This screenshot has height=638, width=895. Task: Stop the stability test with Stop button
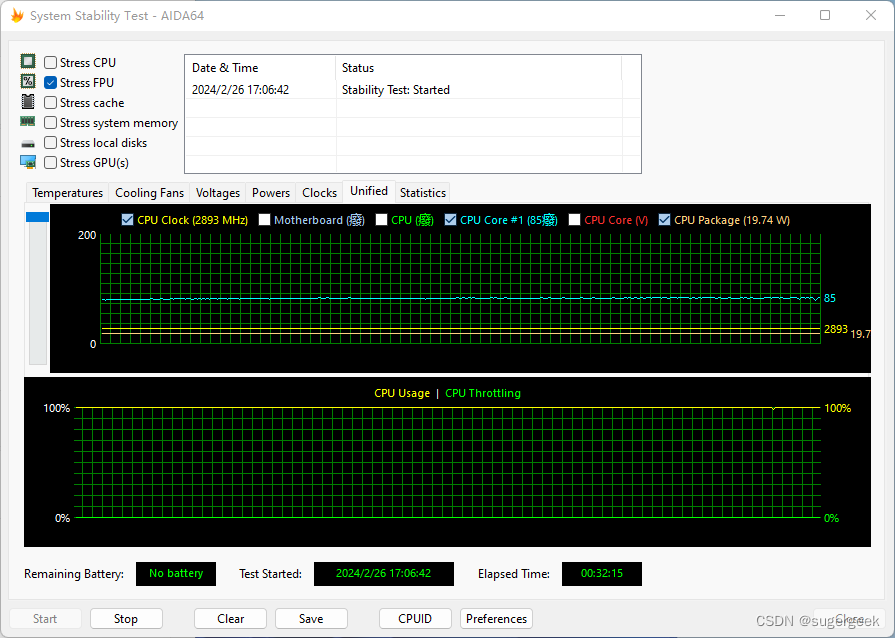126,619
